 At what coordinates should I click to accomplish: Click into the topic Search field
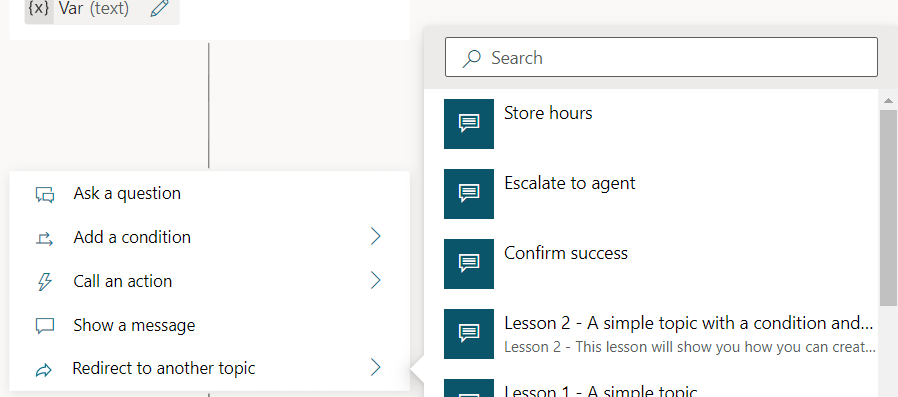(x=661, y=57)
